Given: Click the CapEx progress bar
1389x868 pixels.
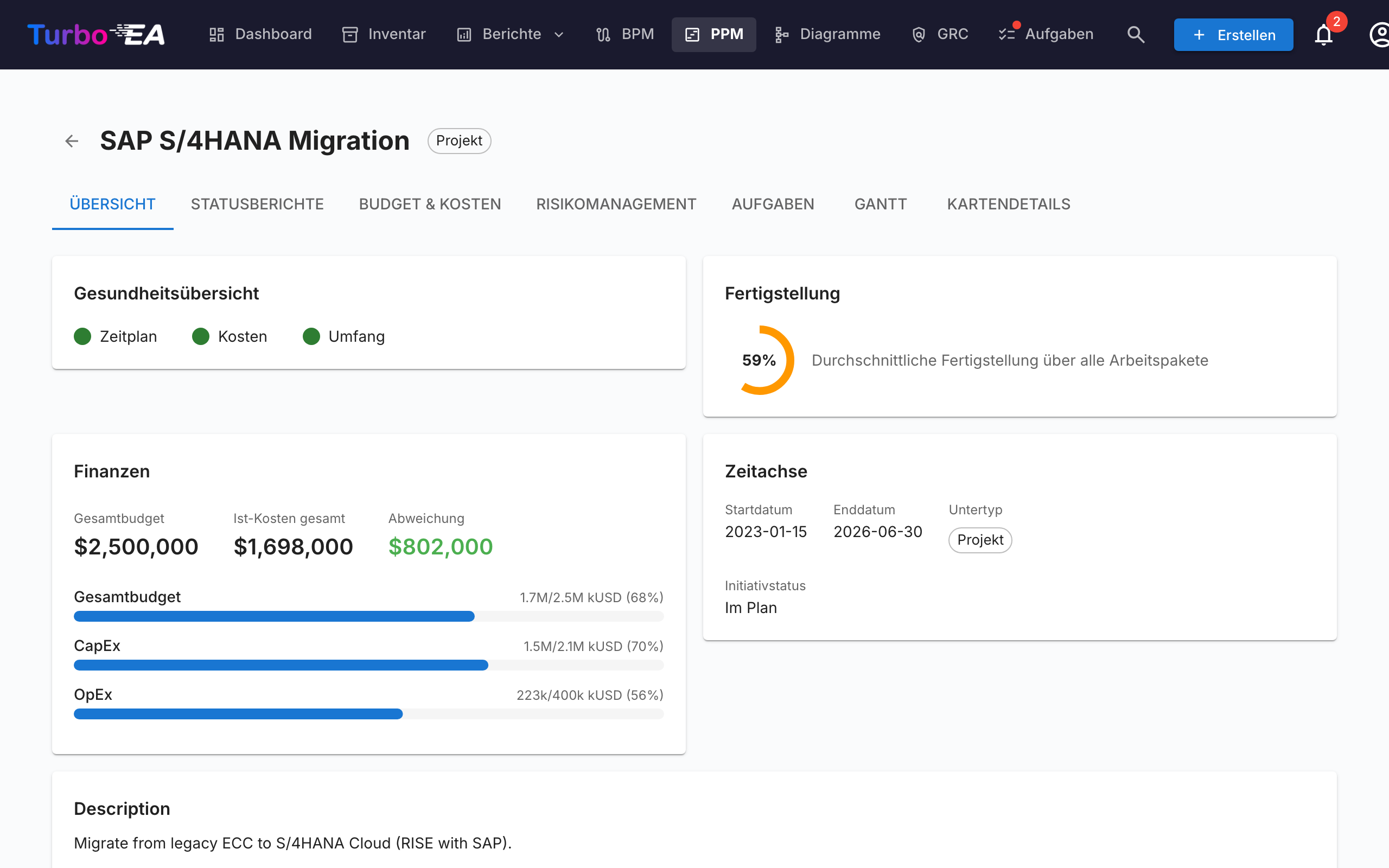Looking at the screenshot, I should [x=368, y=665].
